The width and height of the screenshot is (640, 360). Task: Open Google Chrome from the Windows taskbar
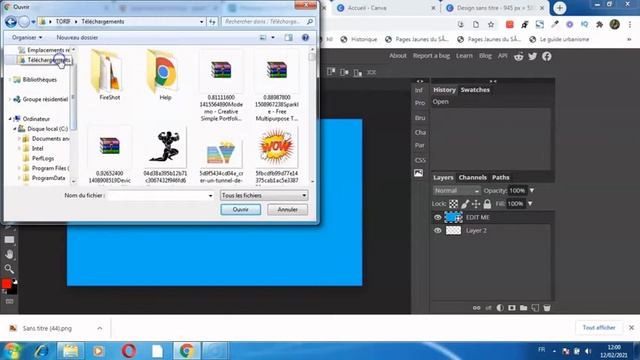coord(187,351)
